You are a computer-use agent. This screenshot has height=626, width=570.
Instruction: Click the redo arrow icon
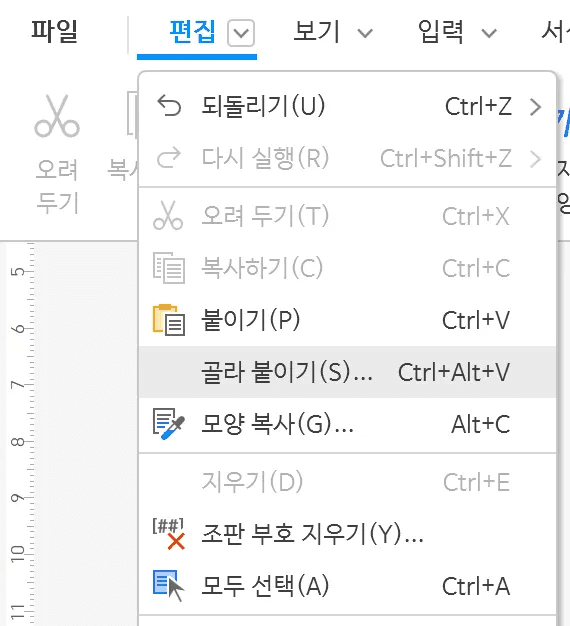click(169, 158)
